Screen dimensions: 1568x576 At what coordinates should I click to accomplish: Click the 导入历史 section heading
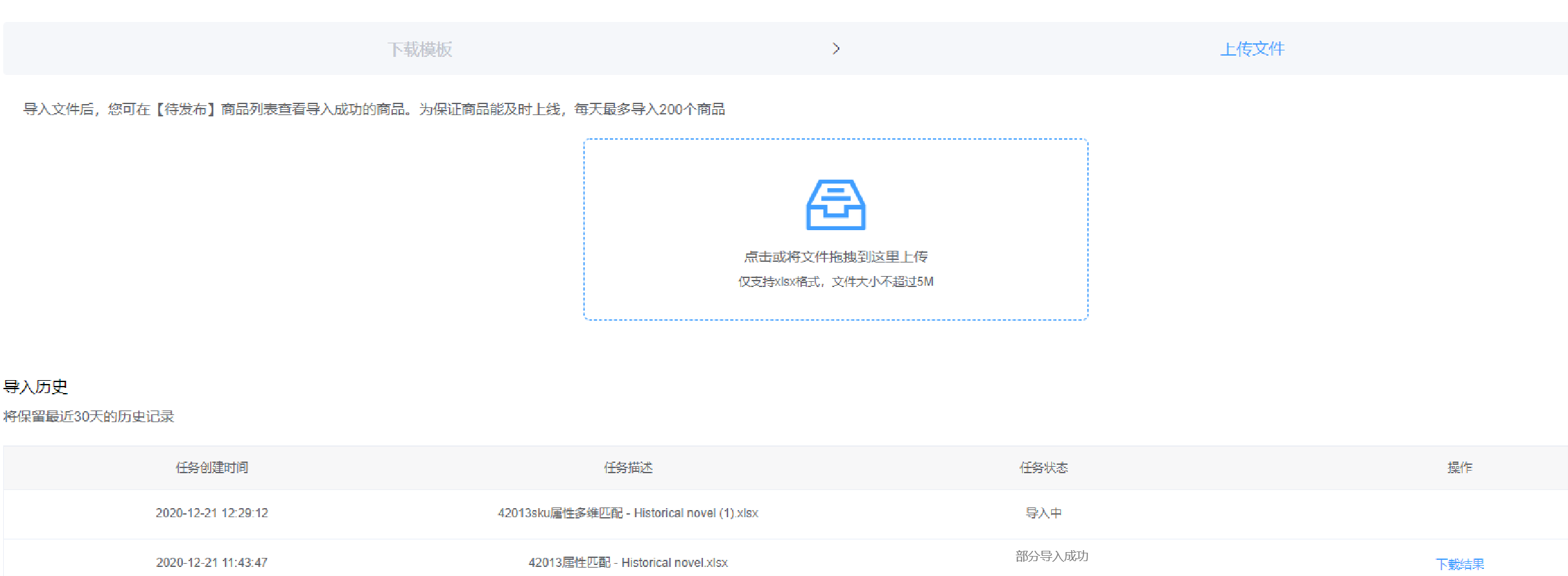(36, 387)
